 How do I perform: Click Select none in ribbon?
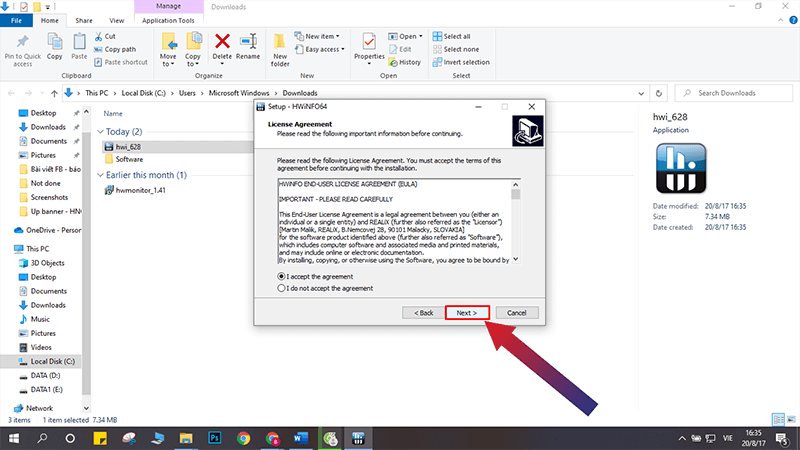(456, 49)
